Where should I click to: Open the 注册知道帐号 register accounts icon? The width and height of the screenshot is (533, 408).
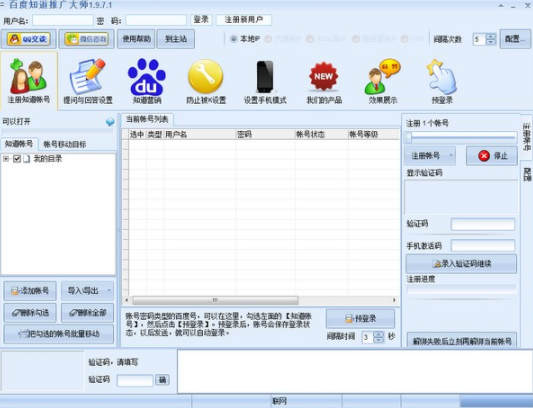29,76
